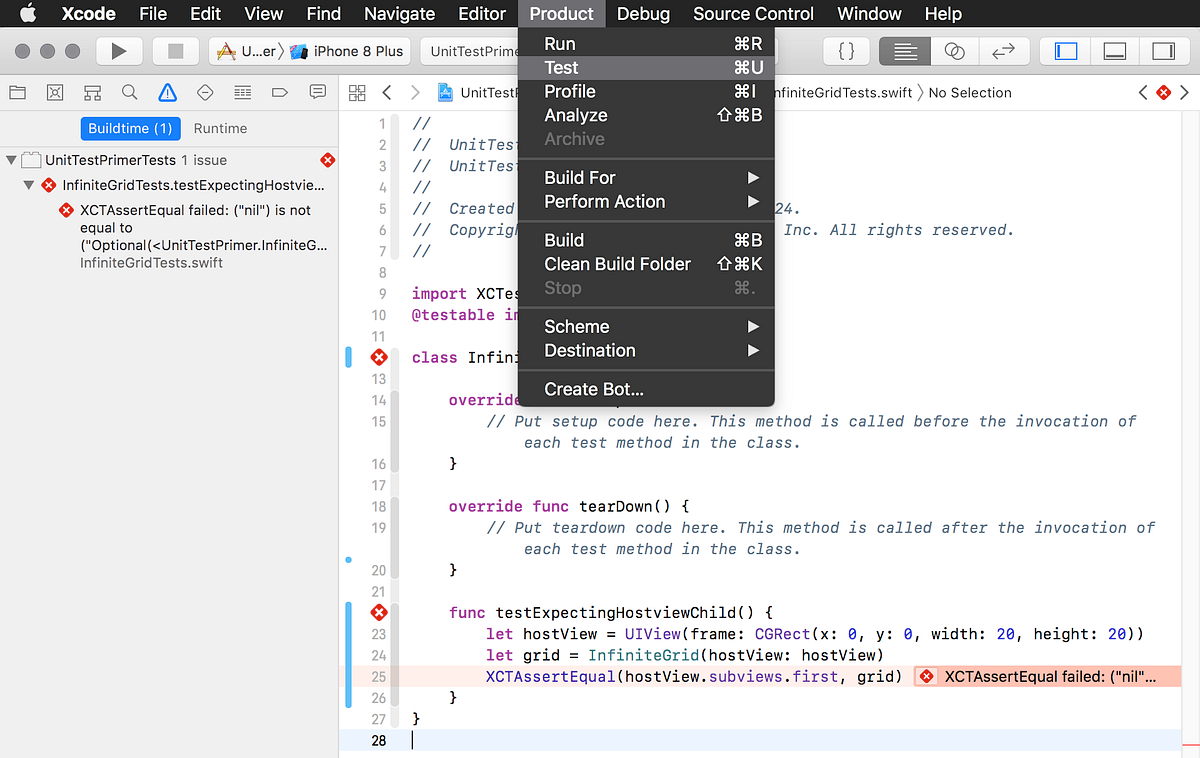The width and height of the screenshot is (1200, 758).
Task: Open the Project navigator folder icon
Action: 17,92
